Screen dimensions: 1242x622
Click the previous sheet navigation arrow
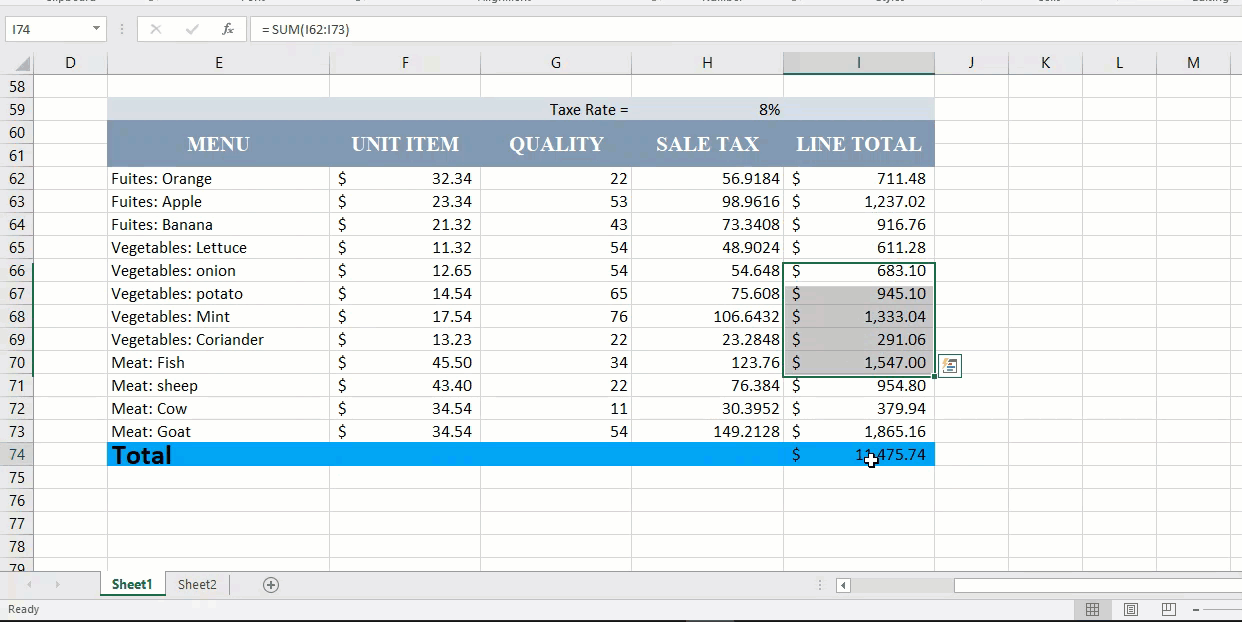29,585
